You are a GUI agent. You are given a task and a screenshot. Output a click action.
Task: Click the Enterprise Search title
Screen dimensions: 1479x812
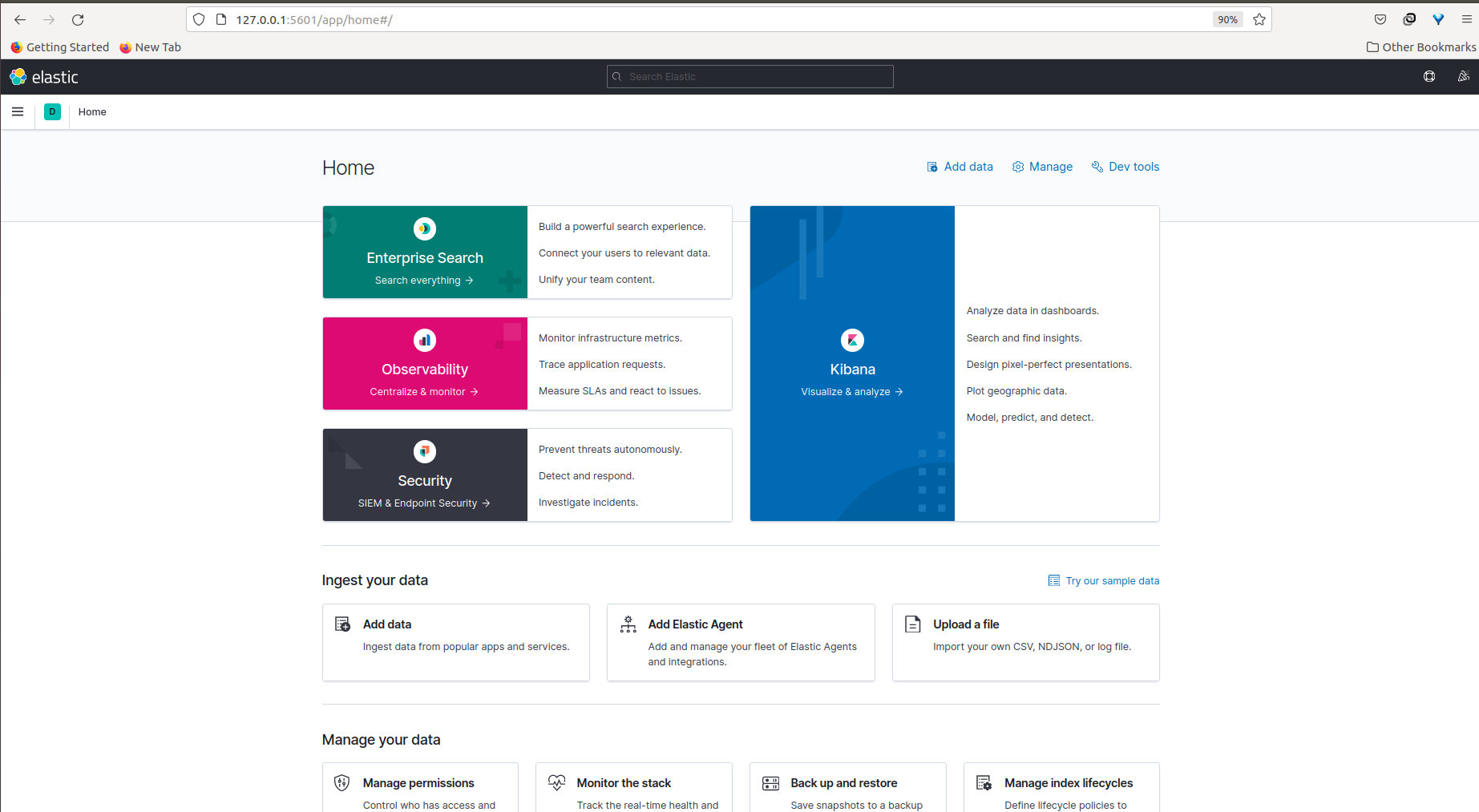click(425, 258)
